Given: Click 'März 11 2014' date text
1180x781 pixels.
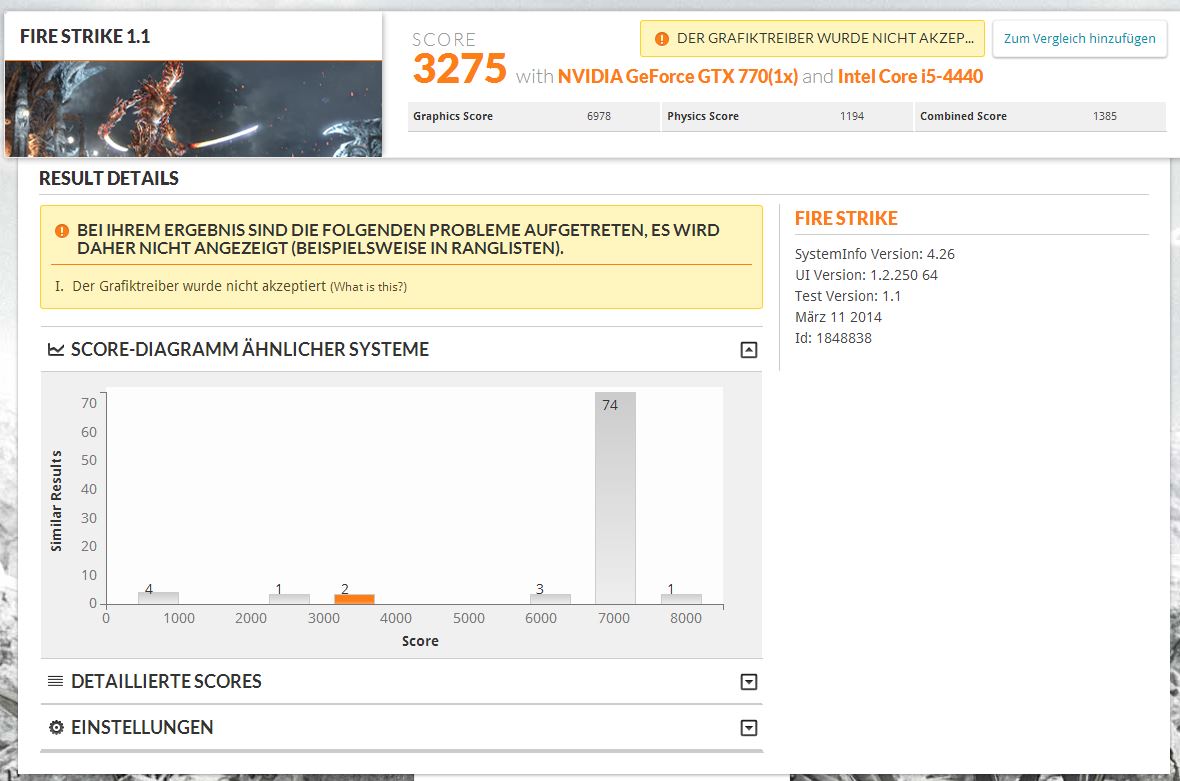Looking at the screenshot, I should [x=838, y=318].
